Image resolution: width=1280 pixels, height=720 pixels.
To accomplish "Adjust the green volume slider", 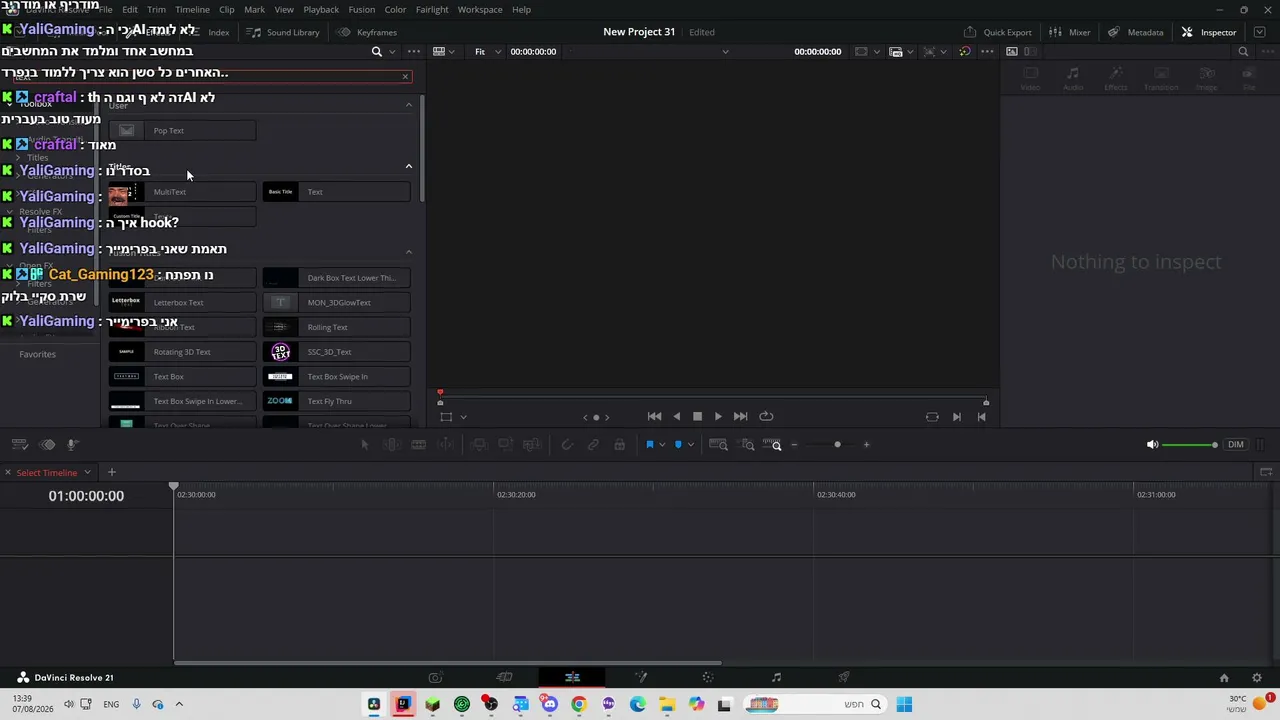I will (1190, 445).
